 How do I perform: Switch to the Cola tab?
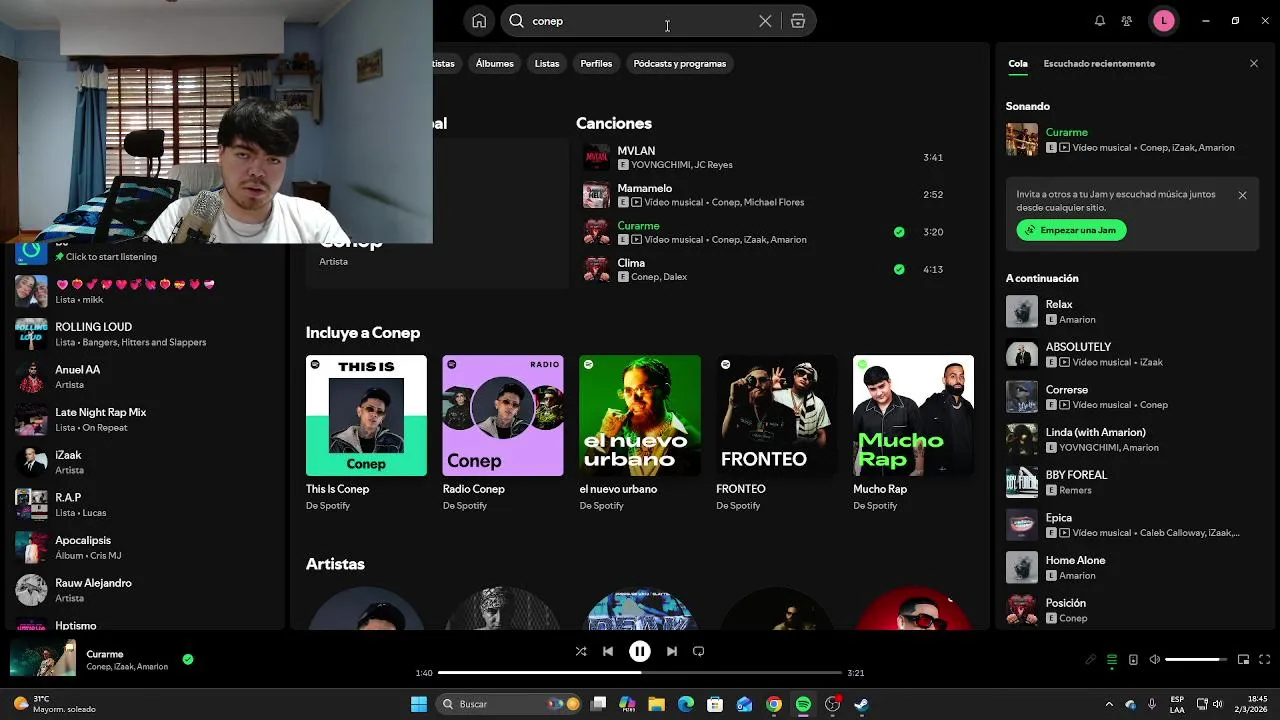coord(1018,64)
